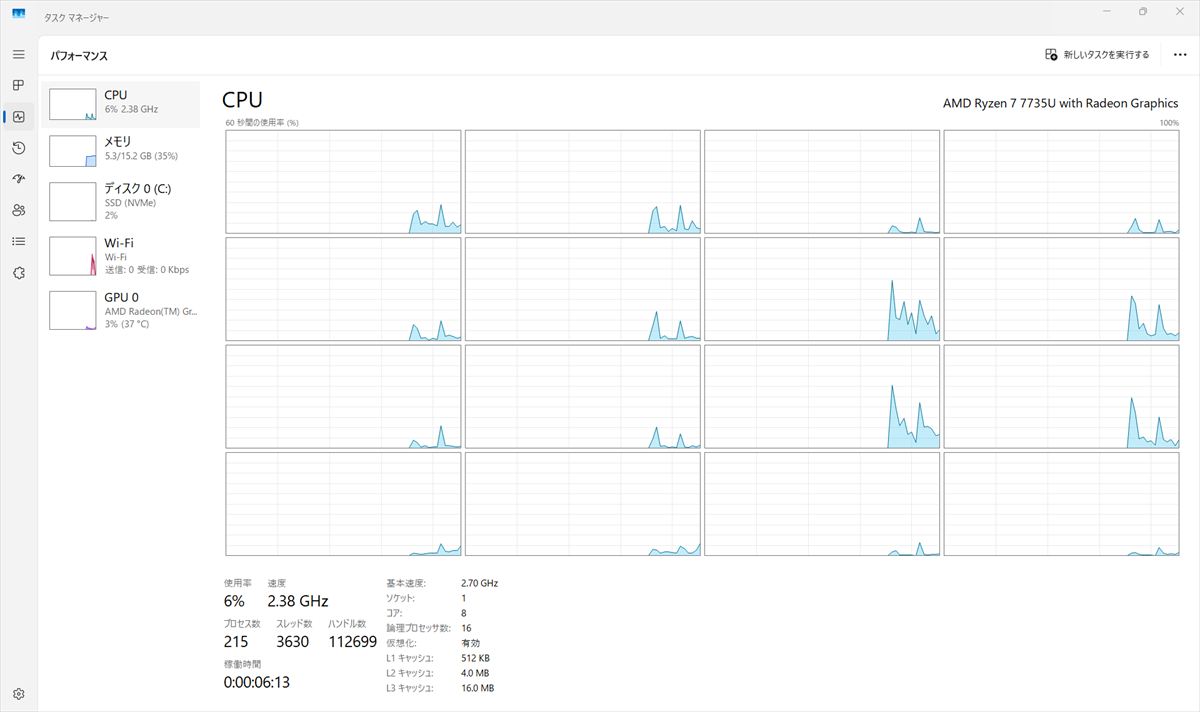This screenshot has width=1200, height=712.
Task: Open the hamburger navigation menu
Action: pos(18,54)
